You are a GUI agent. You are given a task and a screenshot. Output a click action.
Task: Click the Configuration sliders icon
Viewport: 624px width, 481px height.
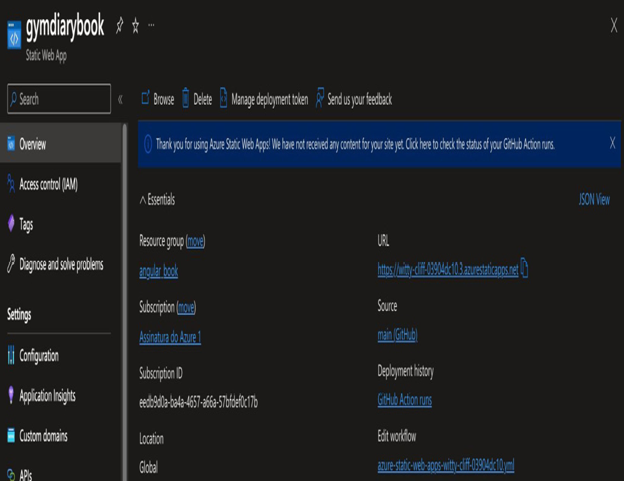click(x=11, y=354)
